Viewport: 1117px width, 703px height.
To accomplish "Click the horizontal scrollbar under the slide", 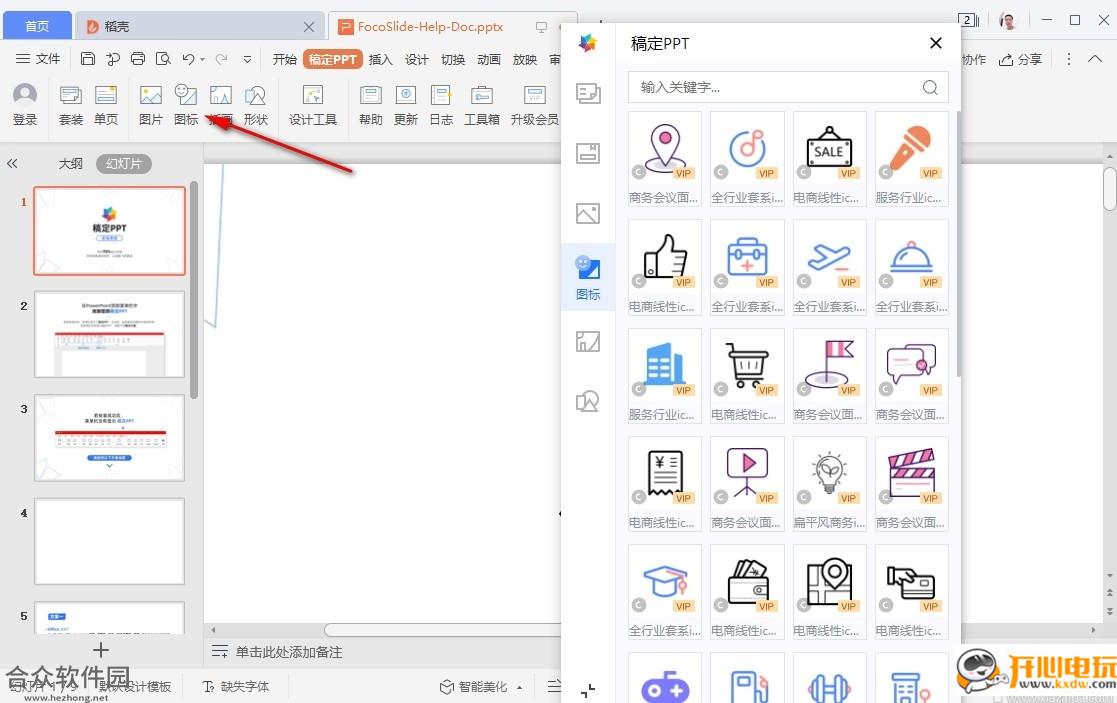I will coord(442,630).
